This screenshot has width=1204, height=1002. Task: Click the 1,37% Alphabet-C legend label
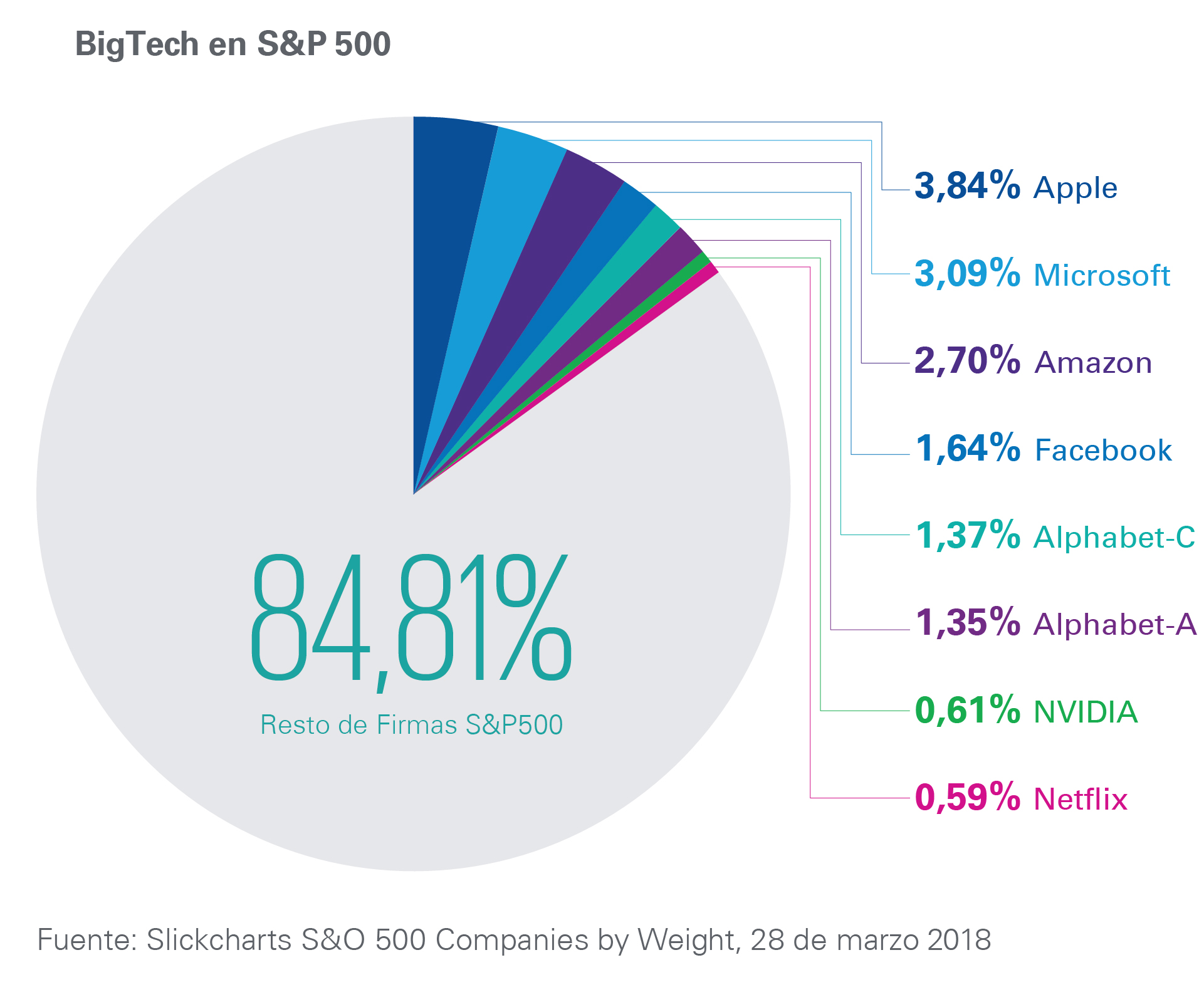pyautogui.click(x=1055, y=536)
